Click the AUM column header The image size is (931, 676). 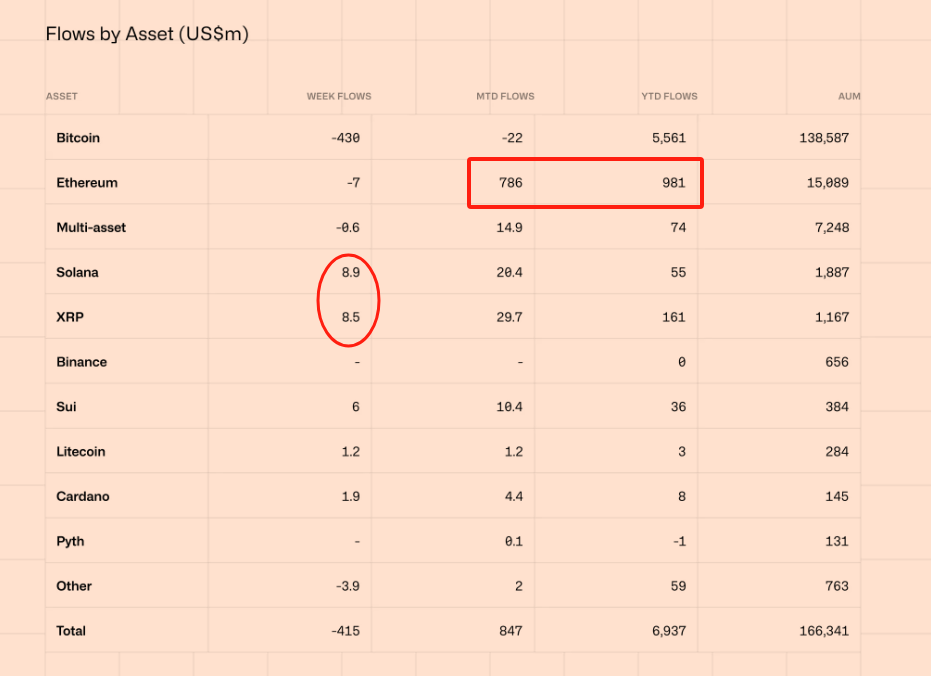[849, 96]
